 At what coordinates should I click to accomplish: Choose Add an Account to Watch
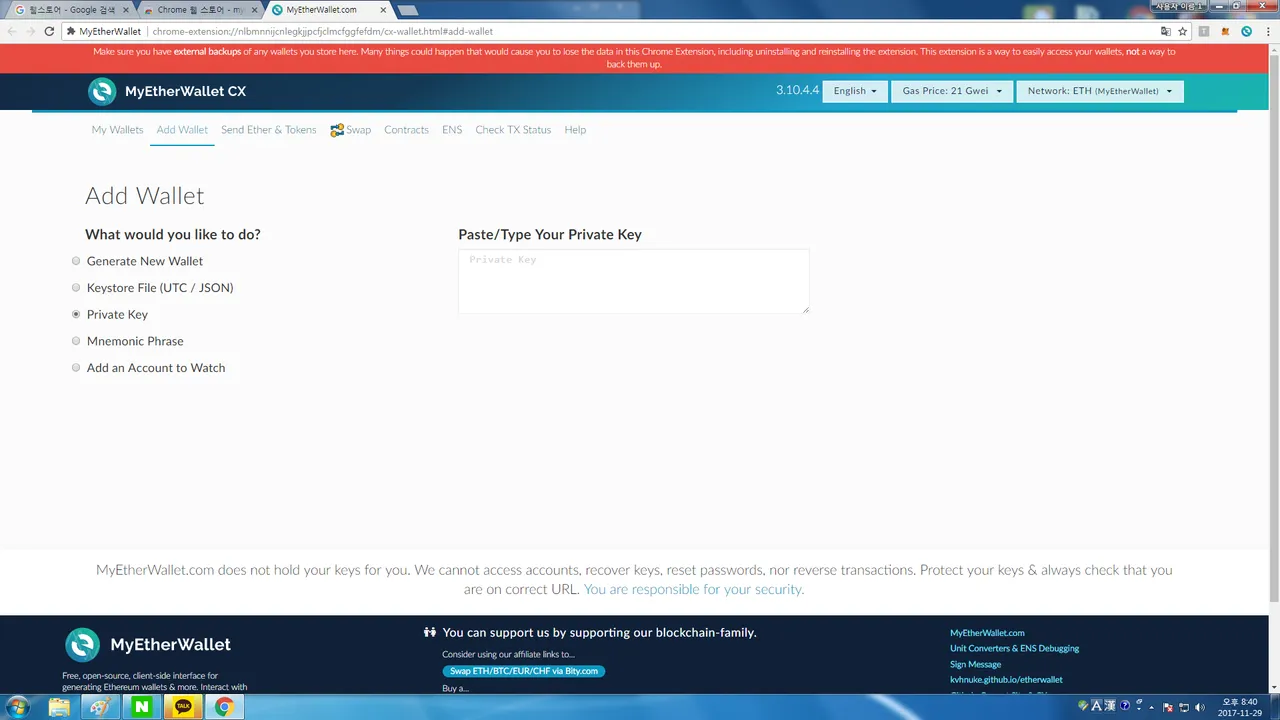(x=76, y=368)
